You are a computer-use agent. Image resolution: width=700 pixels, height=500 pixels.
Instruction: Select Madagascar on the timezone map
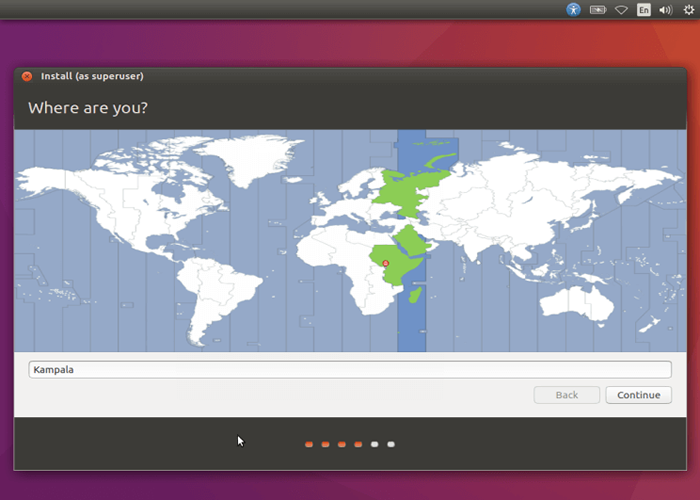pyautogui.click(x=415, y=295)
